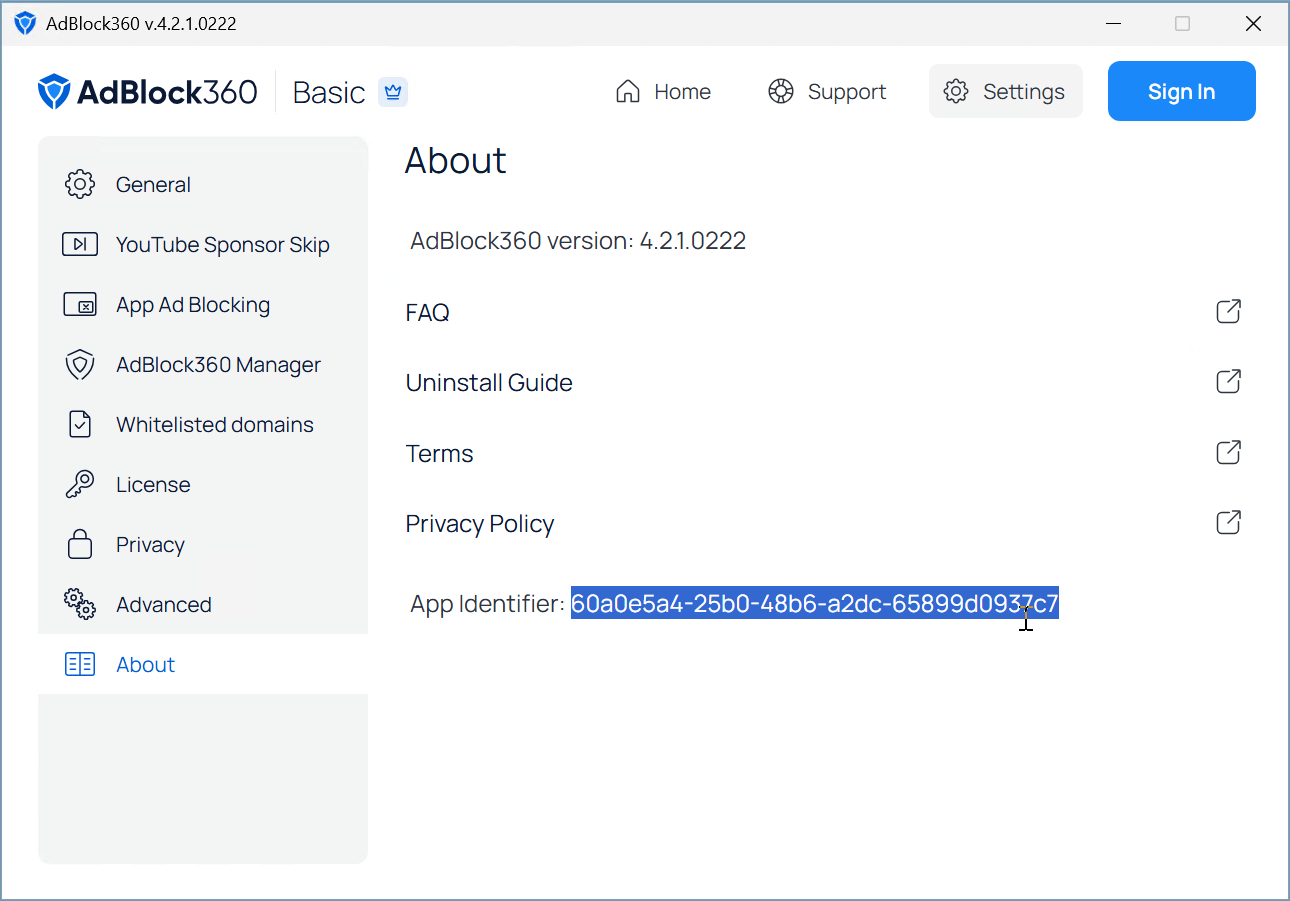Viewport: 1290px width, 901px height.
Task: Click the Home house icon
Action: [x=628, y=92]
